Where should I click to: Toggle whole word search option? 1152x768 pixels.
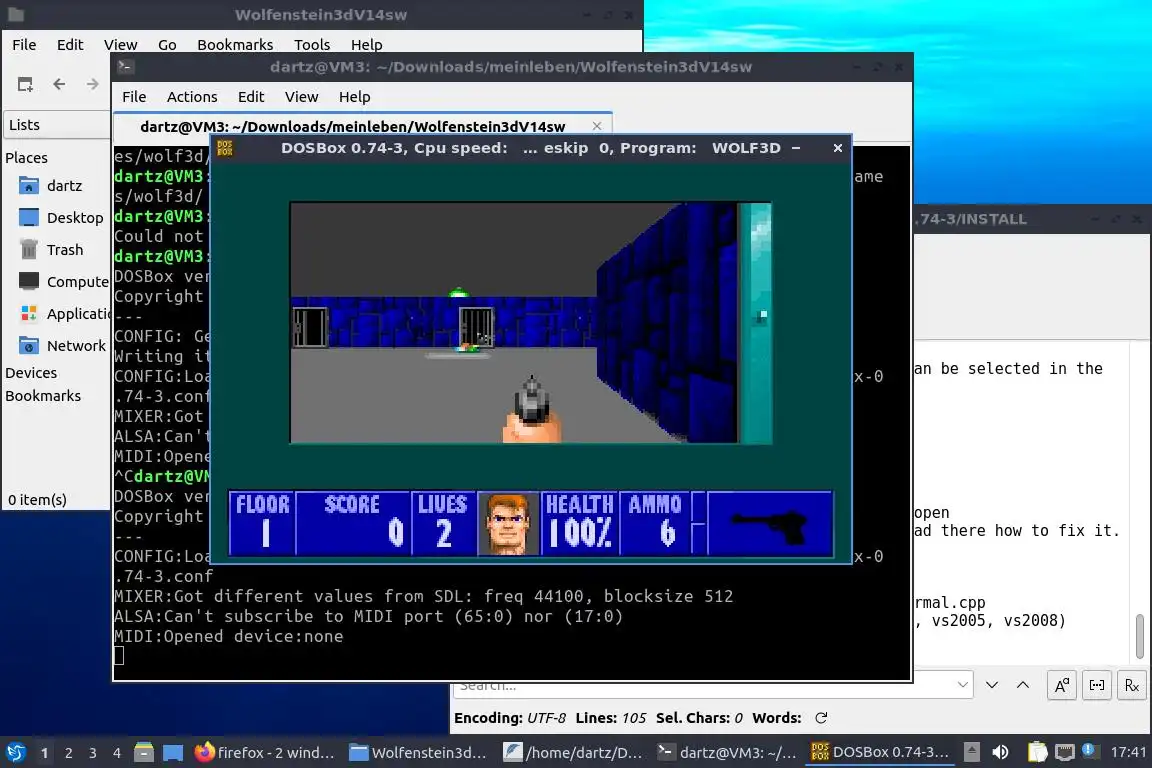pos(1097,686)
